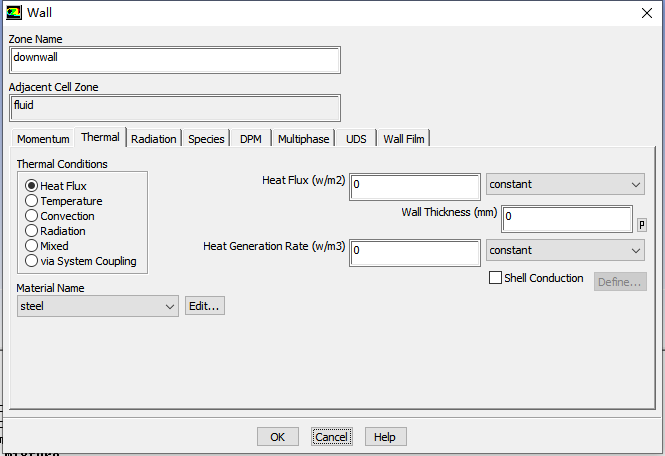The width and height of the screenshot is (665, 456).
Task: Click the 'p' parameter button beside Wall Thickness
Action: (x=641, y=224)
